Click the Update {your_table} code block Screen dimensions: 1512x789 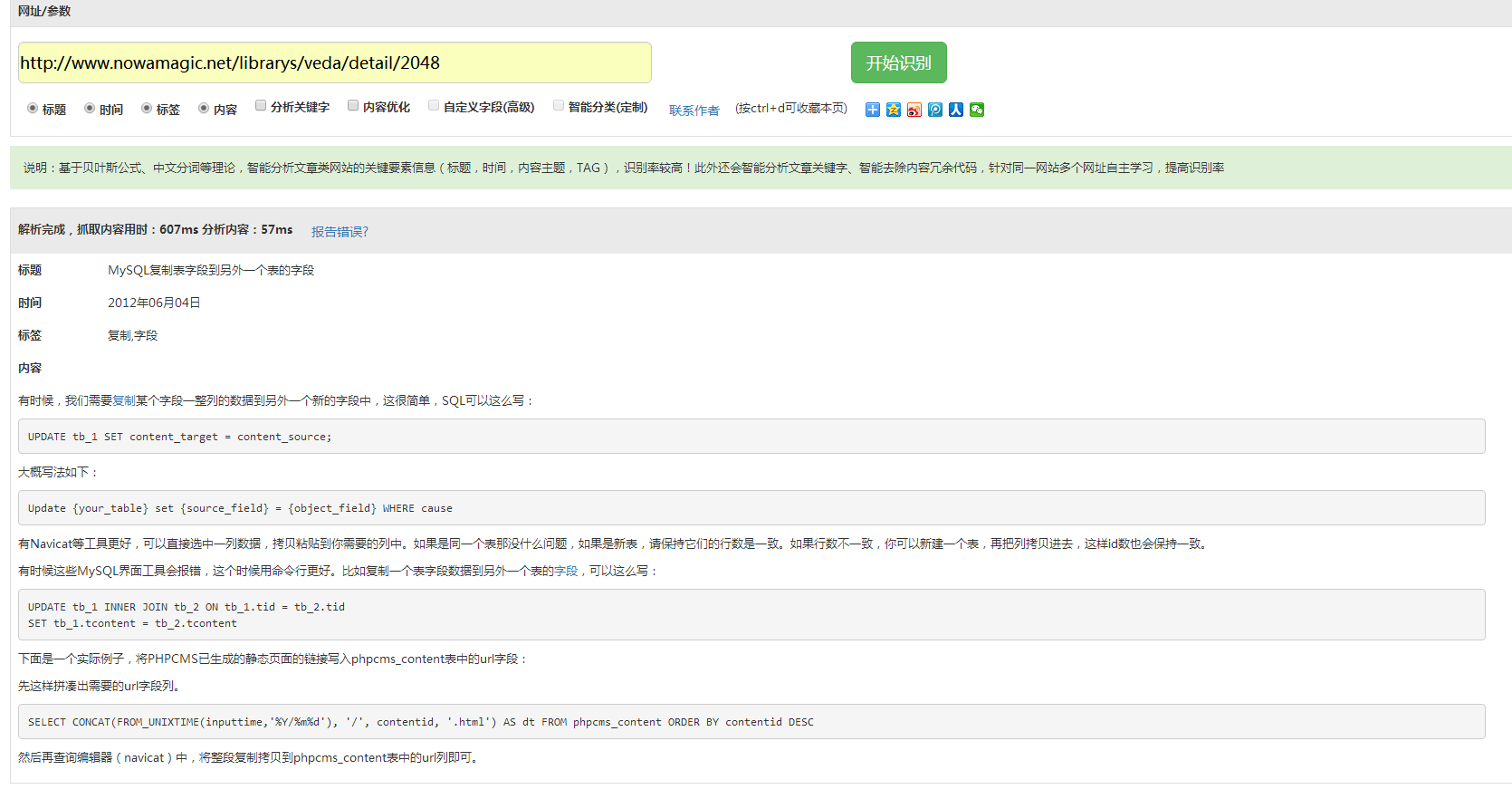tap(751, 507)
